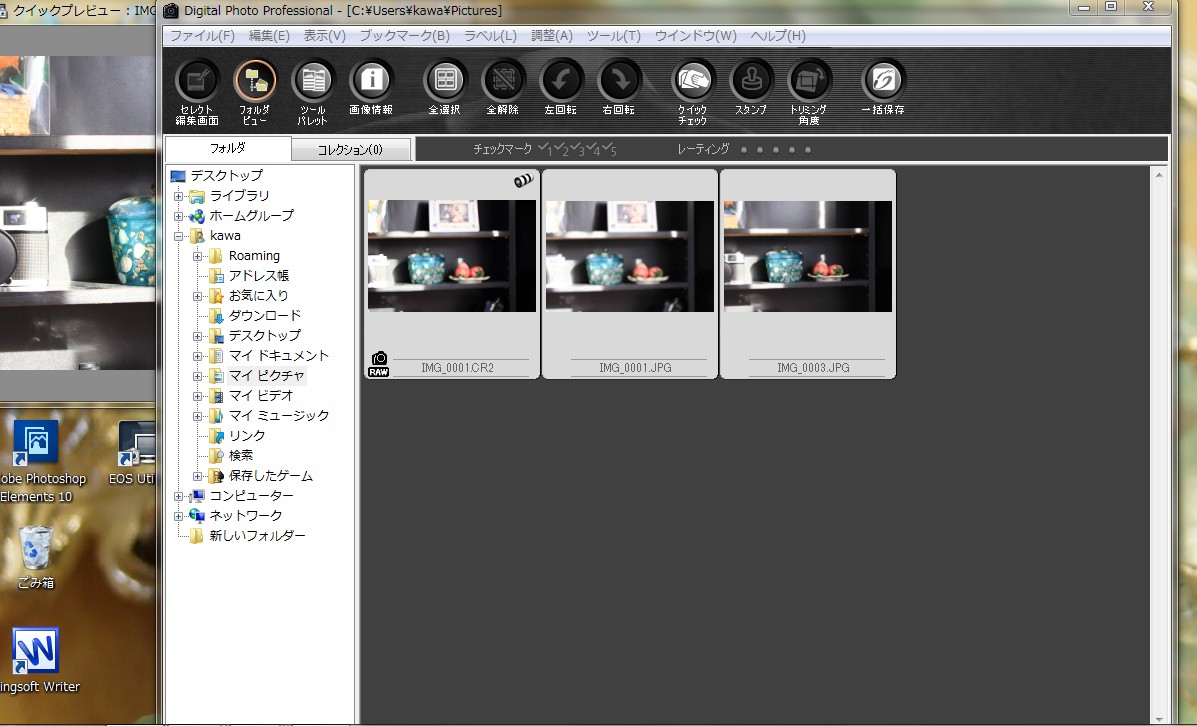1197x726 pixels.
Task: Click the AEB bracket icon on IMG_0001.CR2
Action: pyautogui.click(x=523, y=181)
